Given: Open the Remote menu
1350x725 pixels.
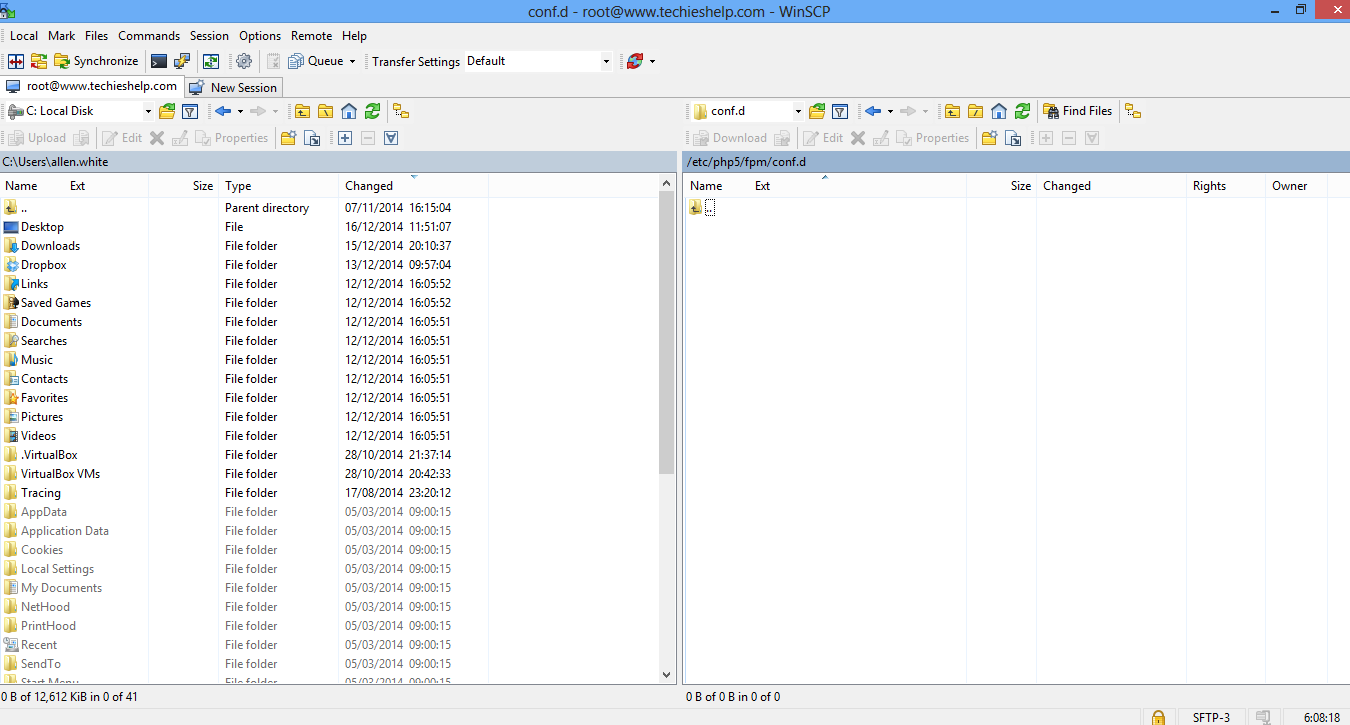Looking at the screenshot, I should (311, 35).
